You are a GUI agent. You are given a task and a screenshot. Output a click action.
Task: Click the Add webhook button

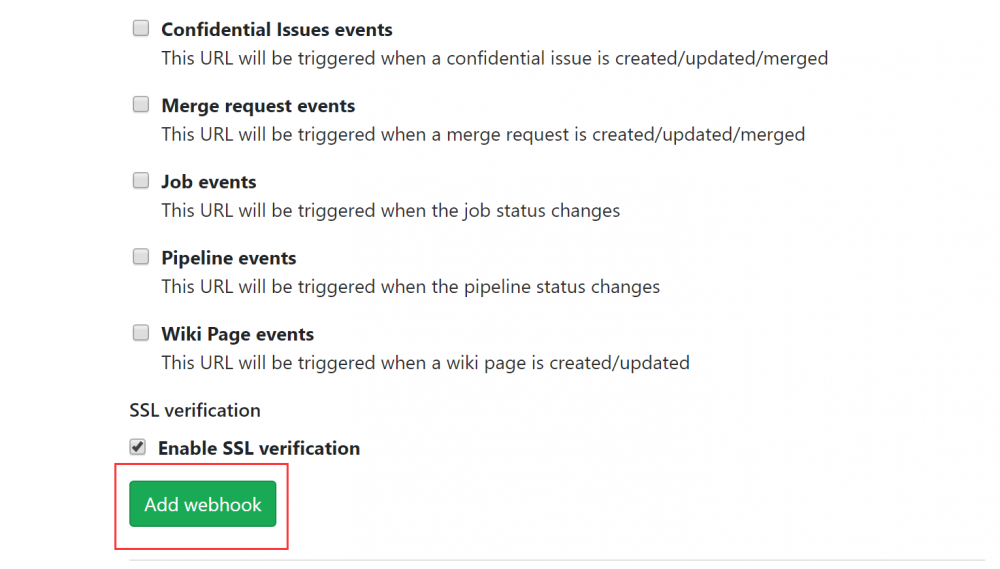202,505
